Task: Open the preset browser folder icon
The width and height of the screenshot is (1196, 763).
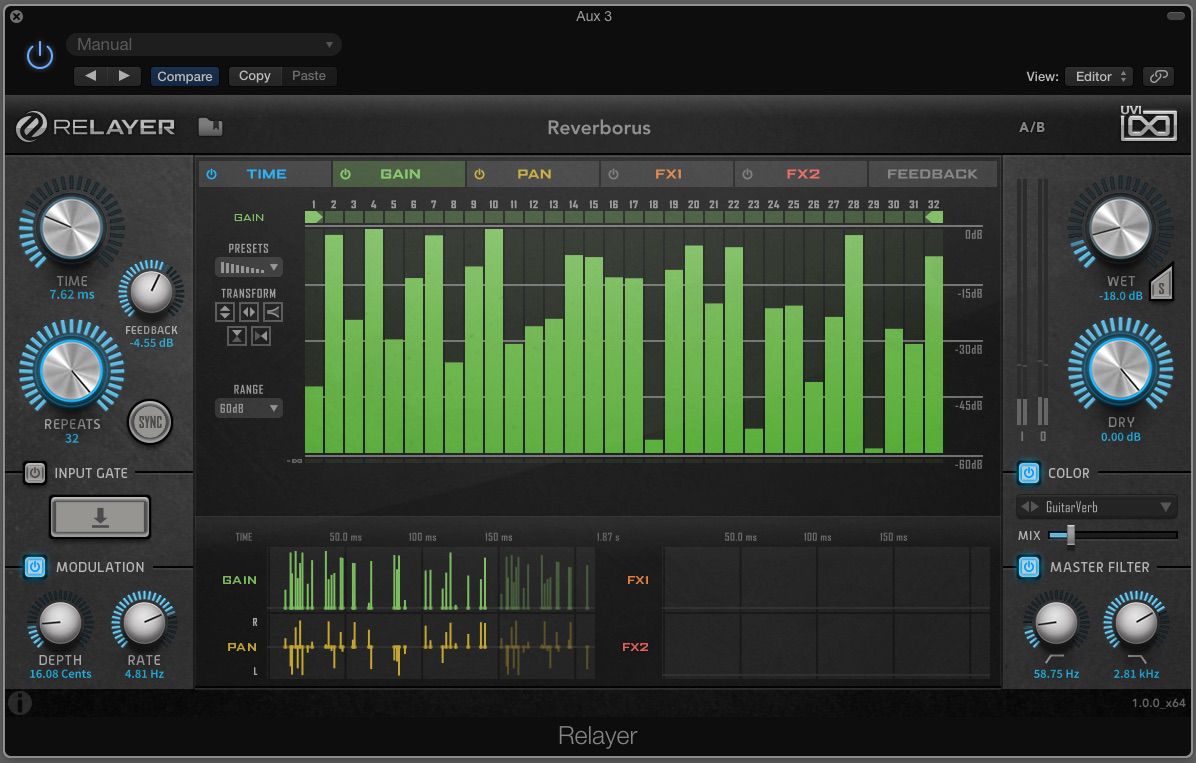Action: [x=210, y=127]
